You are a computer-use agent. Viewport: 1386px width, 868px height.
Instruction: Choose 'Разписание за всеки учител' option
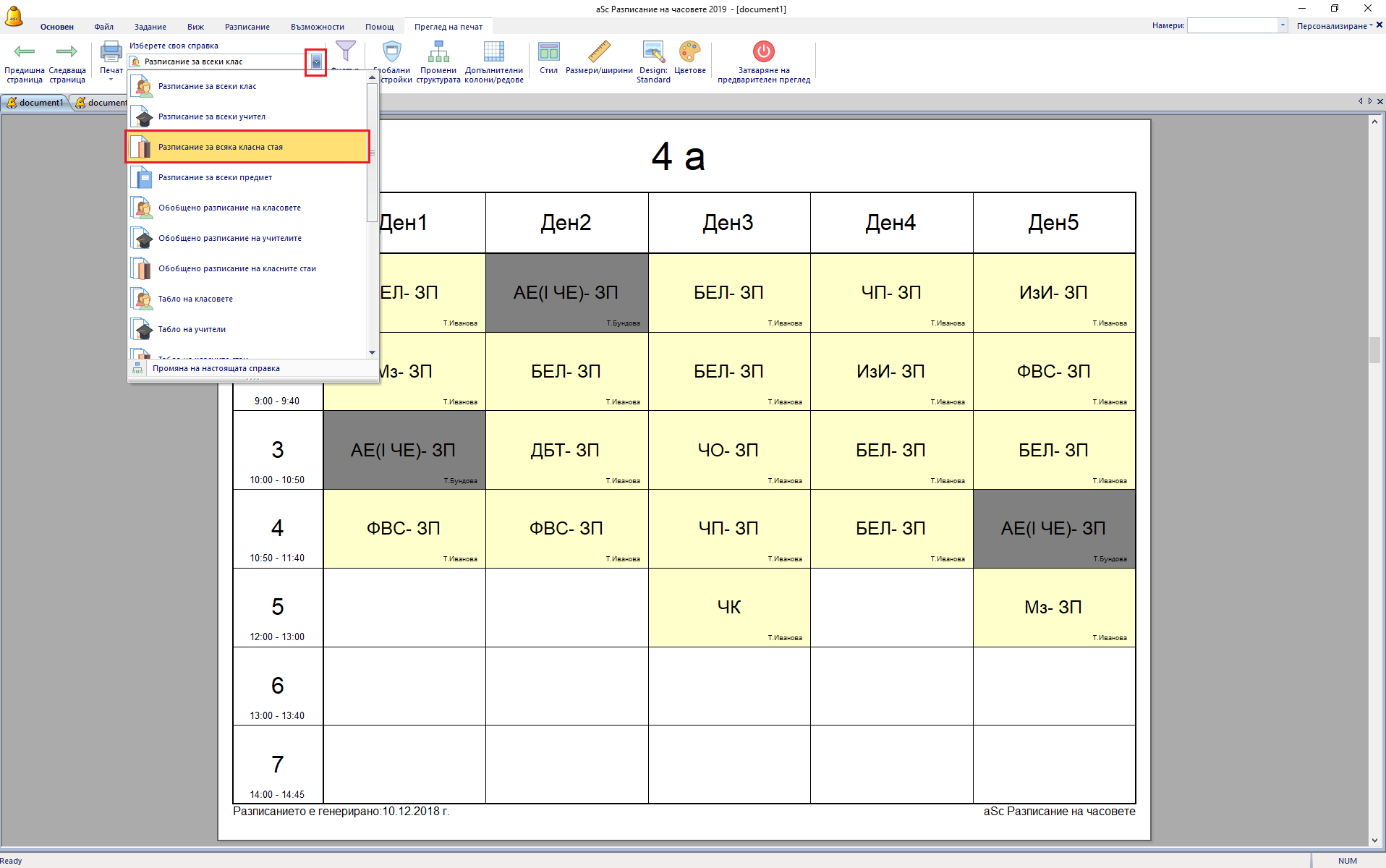(212, 116)
